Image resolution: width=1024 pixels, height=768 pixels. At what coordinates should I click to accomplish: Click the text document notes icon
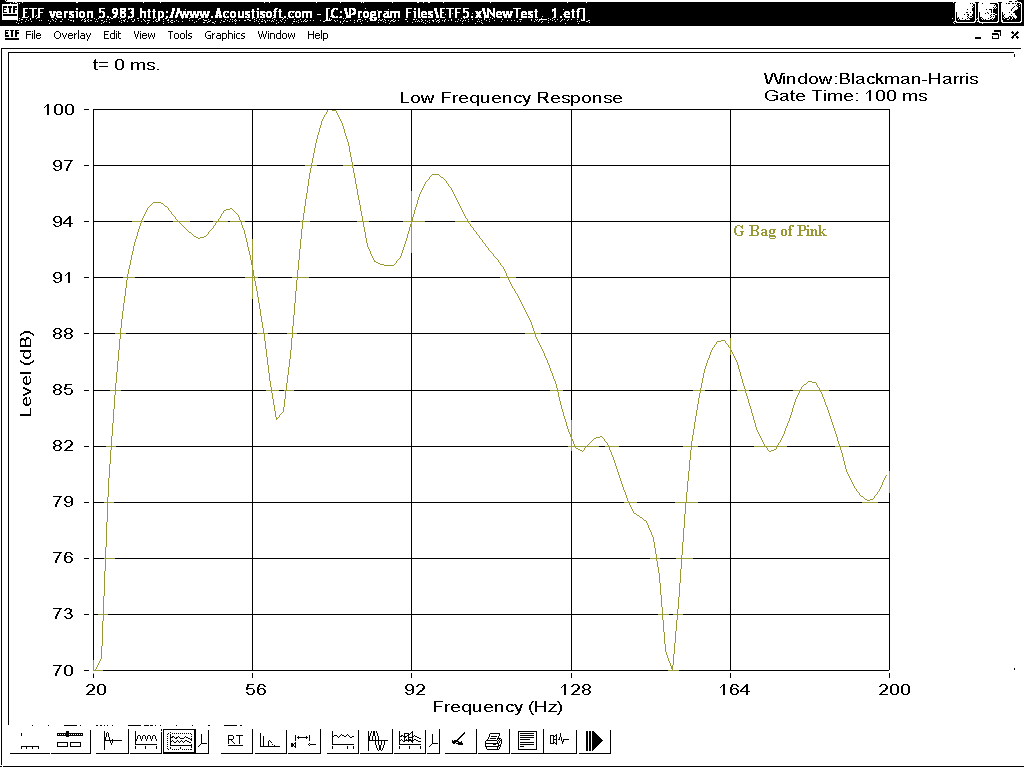pos(527,741)
